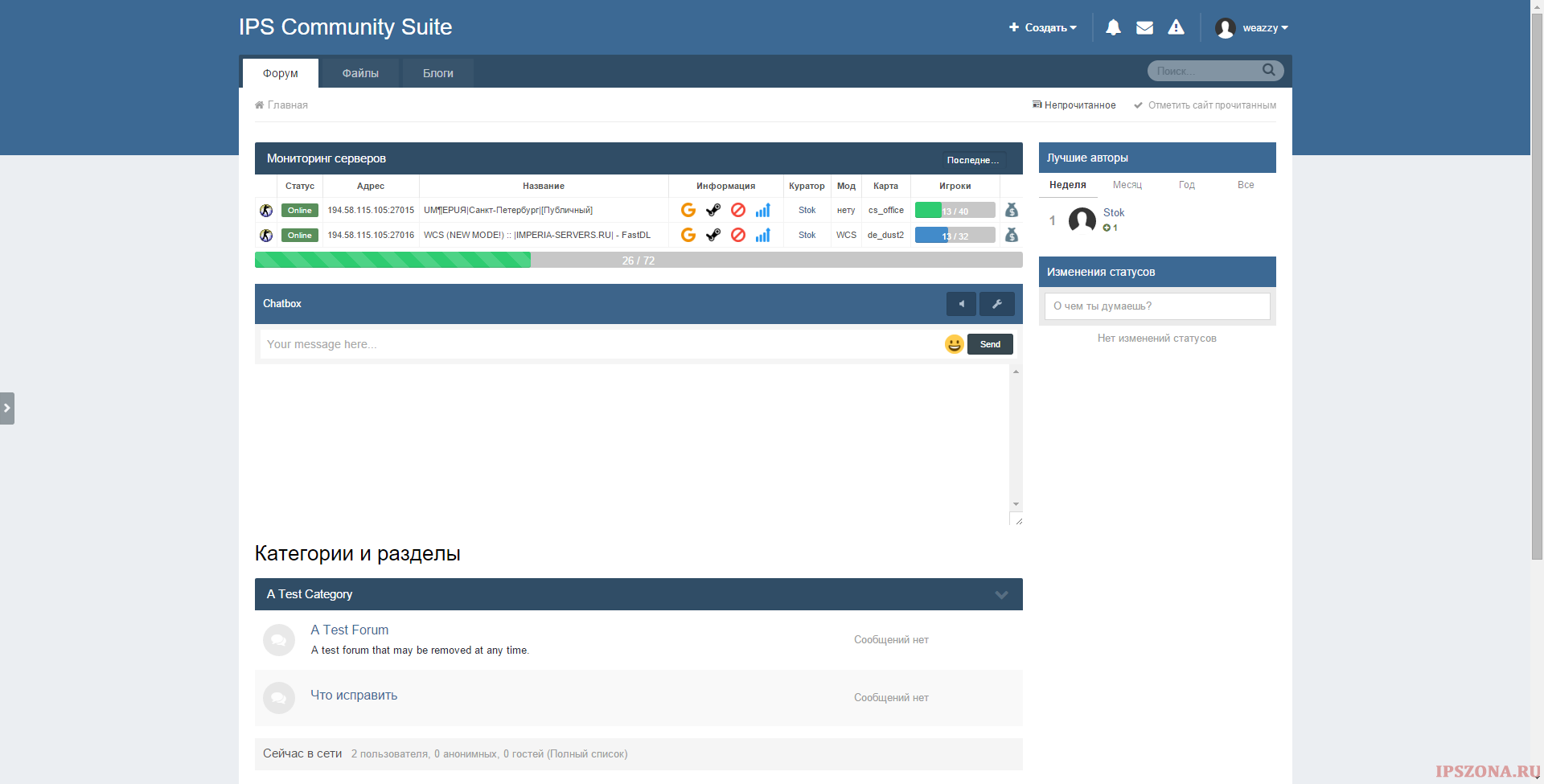Click the orange G icon for server 27015
The height and width of the screenshot is (784, 1544).
pyautogui.click(x=688, y=210)
